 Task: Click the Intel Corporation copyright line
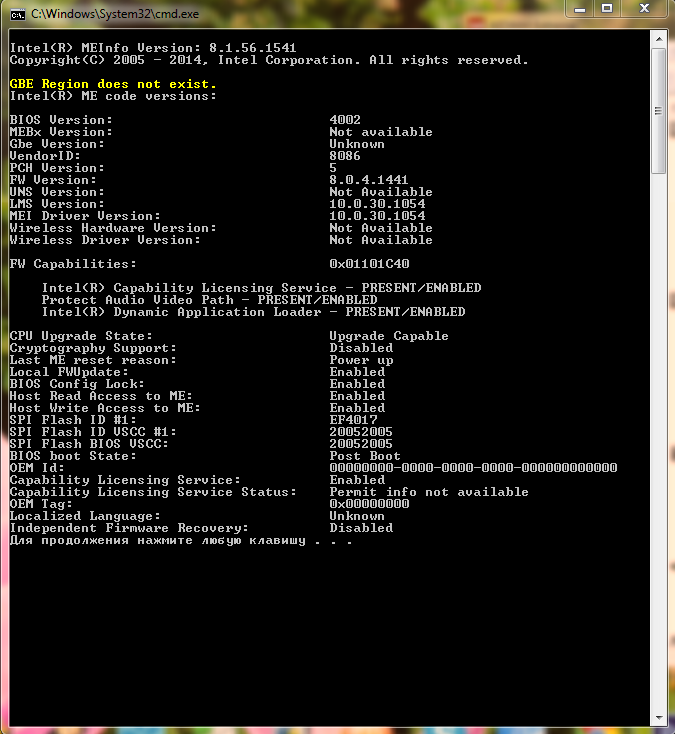pyautogui.click(x=269, y=60)
